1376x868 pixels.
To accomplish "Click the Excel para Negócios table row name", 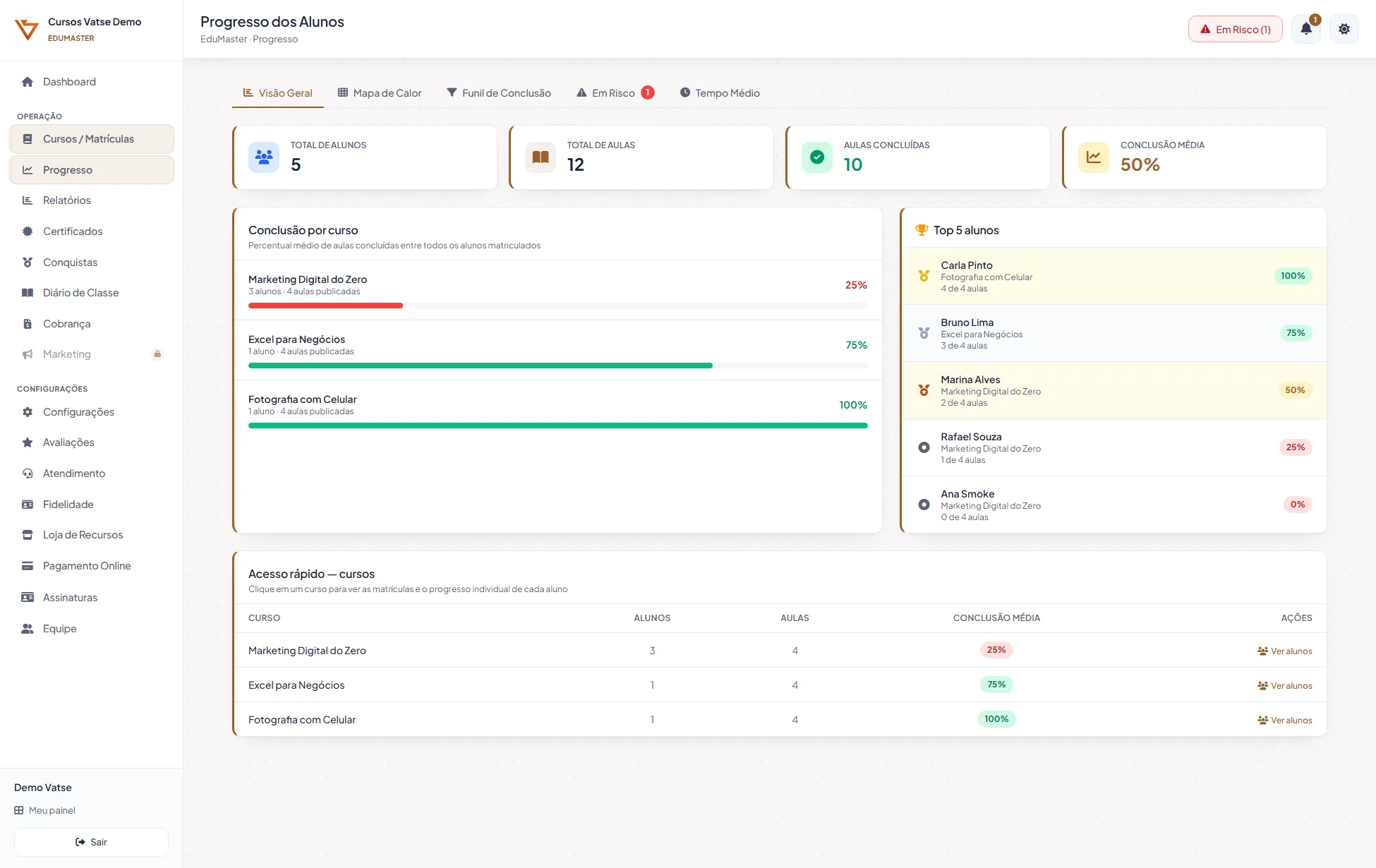I will (296, 685).
